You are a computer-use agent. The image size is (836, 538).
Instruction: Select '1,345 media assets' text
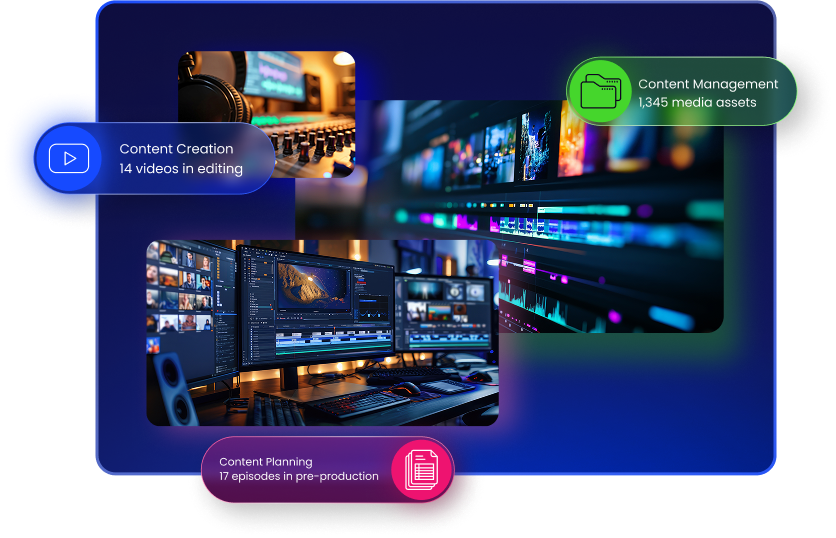(x=697, y=102)
